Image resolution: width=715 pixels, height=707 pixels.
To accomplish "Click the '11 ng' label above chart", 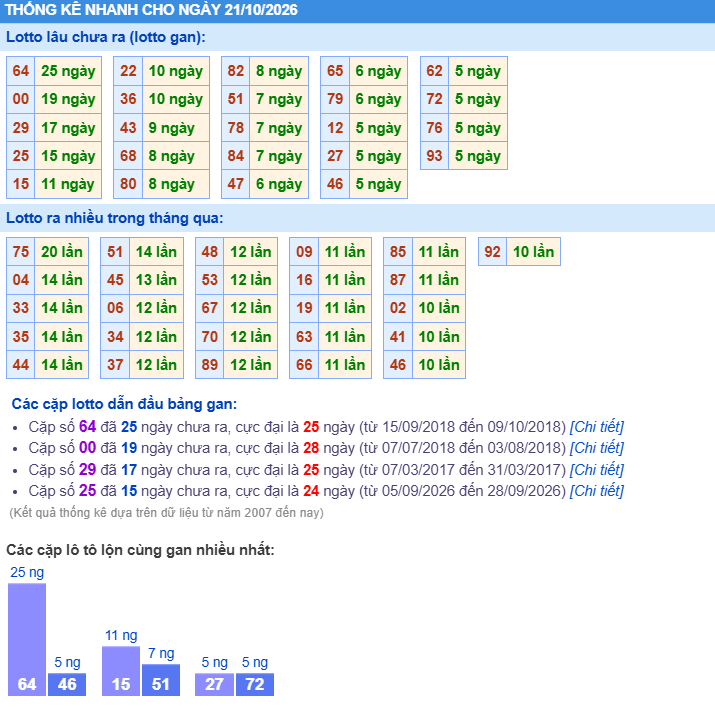I will pos(121,635).
